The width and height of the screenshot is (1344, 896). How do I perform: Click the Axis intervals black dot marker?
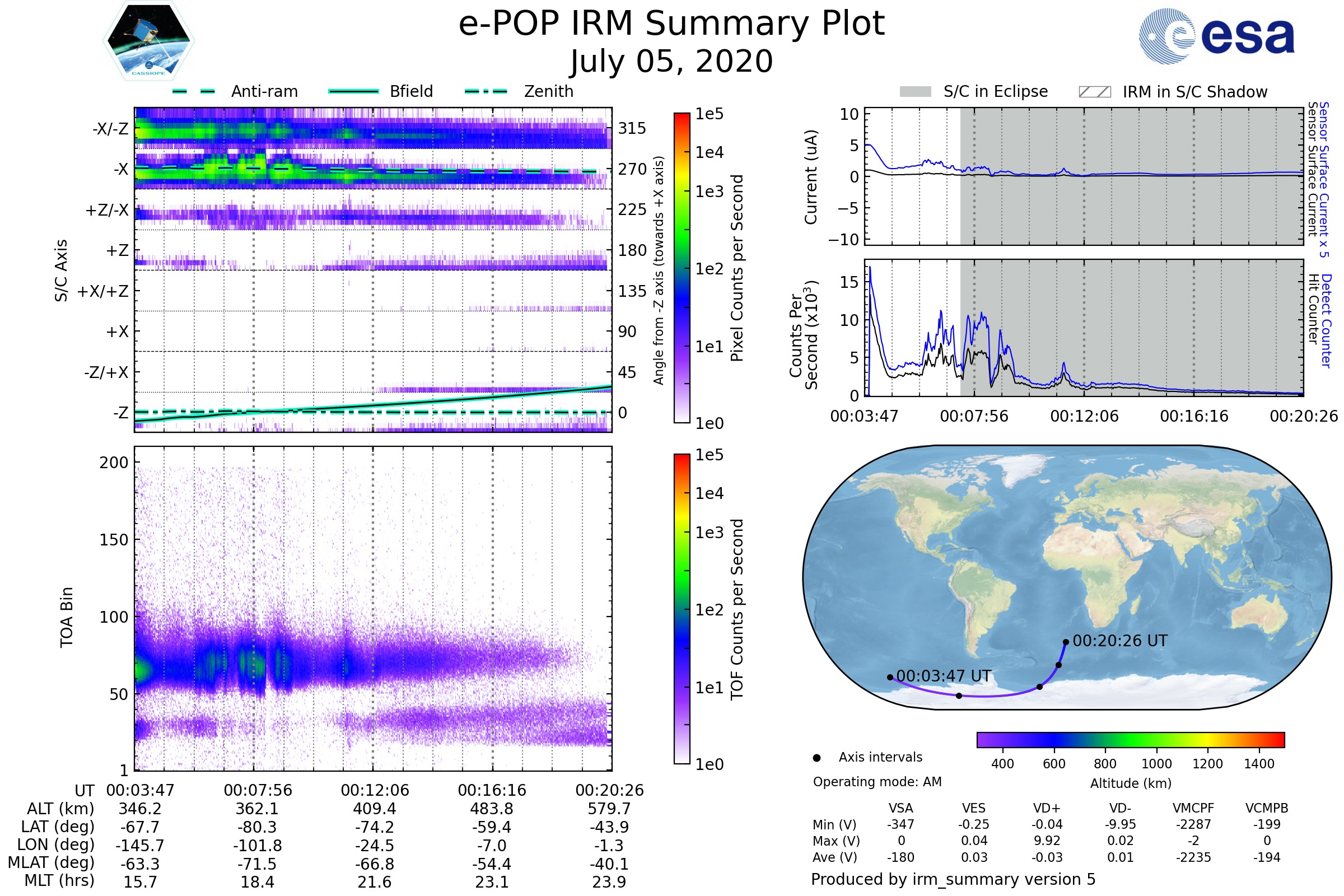pyautogui.click(x=816, y=758)
